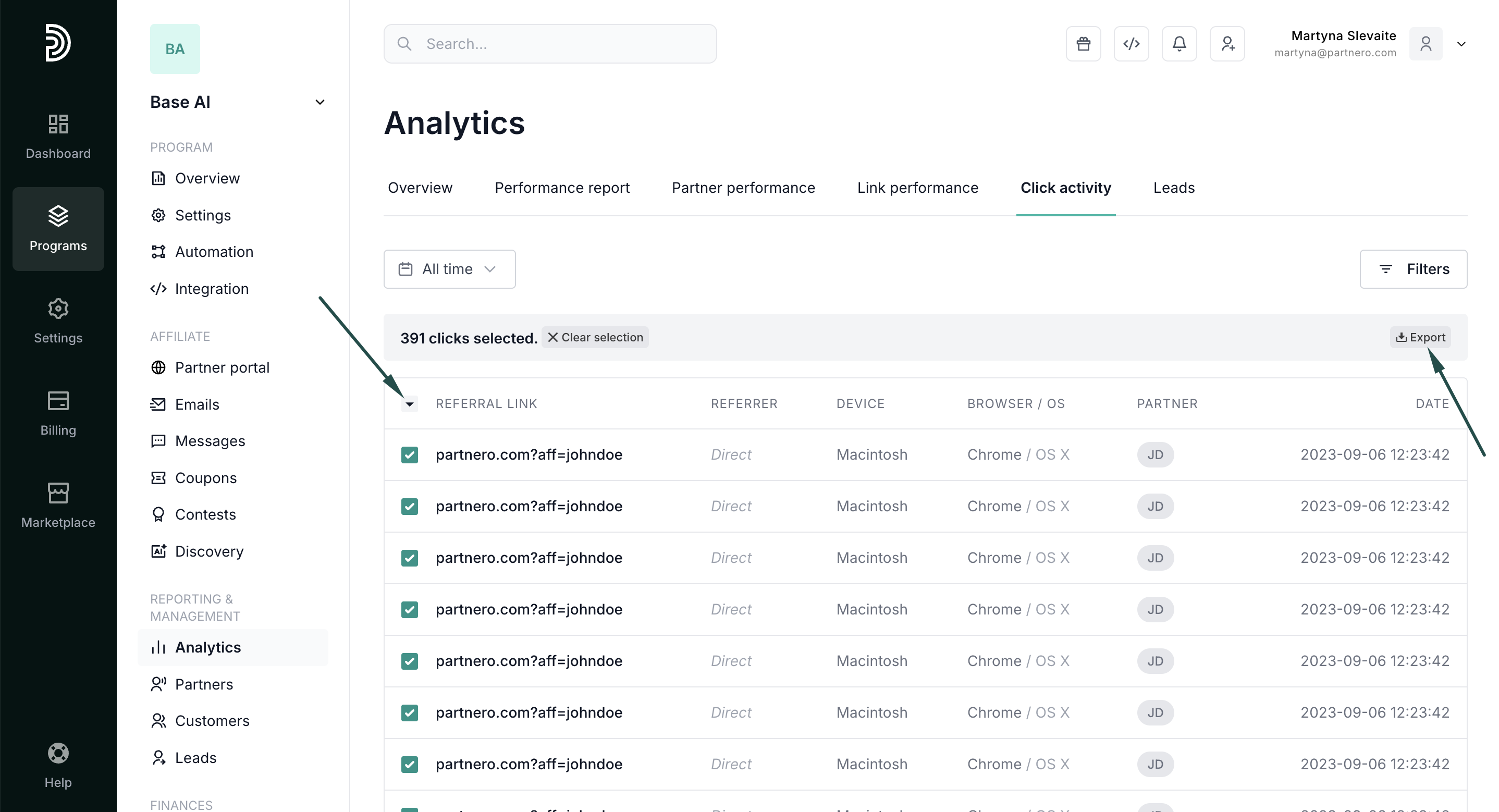
Task: Open the Filters panel
Action: click(1413, 269)
